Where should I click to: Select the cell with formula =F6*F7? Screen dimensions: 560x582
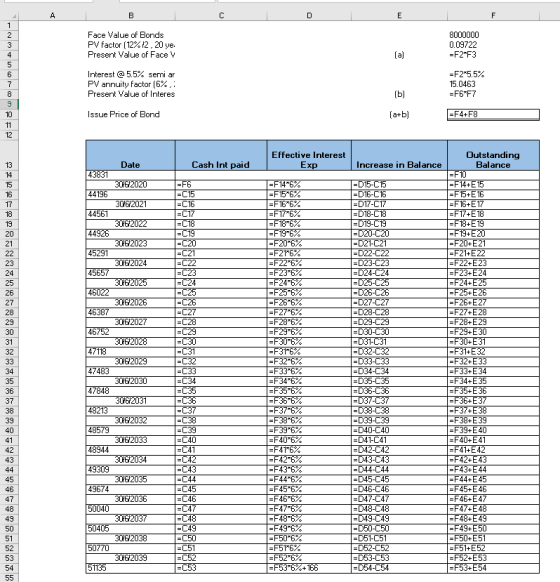(494, 94)
